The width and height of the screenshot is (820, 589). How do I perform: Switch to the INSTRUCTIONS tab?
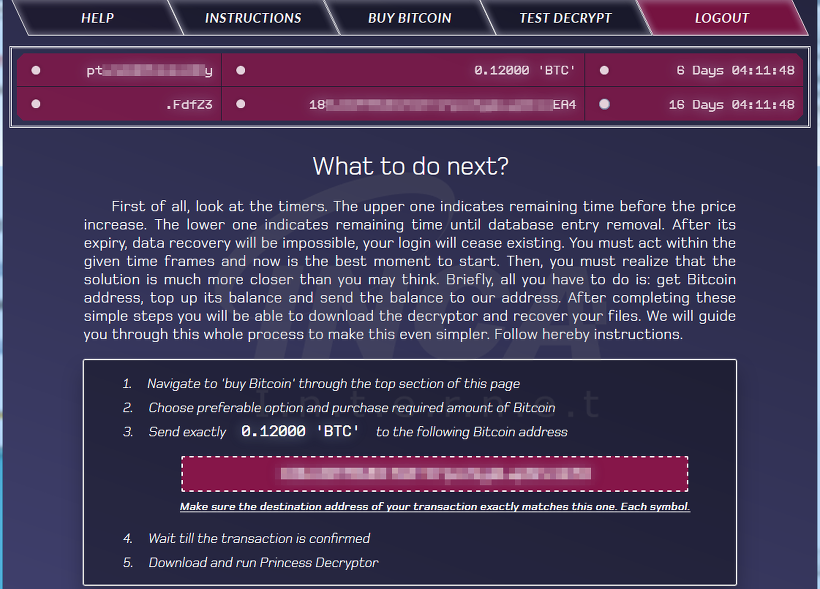253,18
